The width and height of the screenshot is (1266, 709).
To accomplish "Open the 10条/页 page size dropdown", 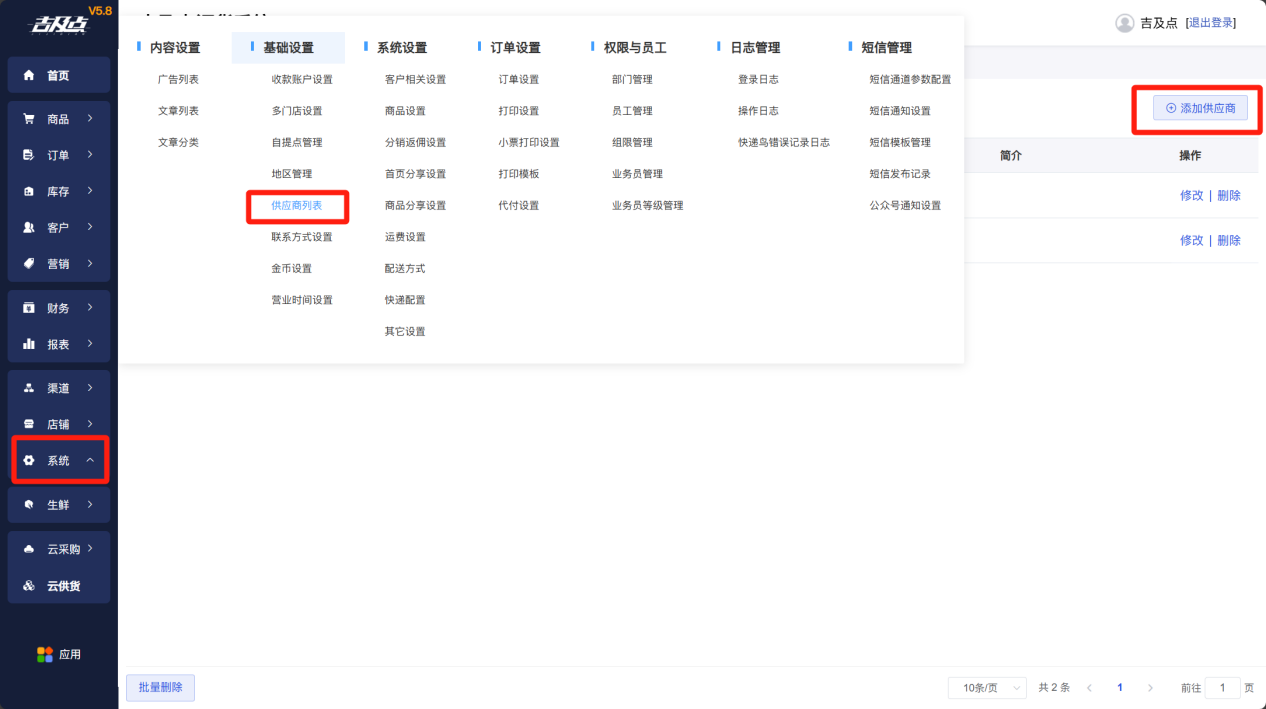I will (986, 688).
